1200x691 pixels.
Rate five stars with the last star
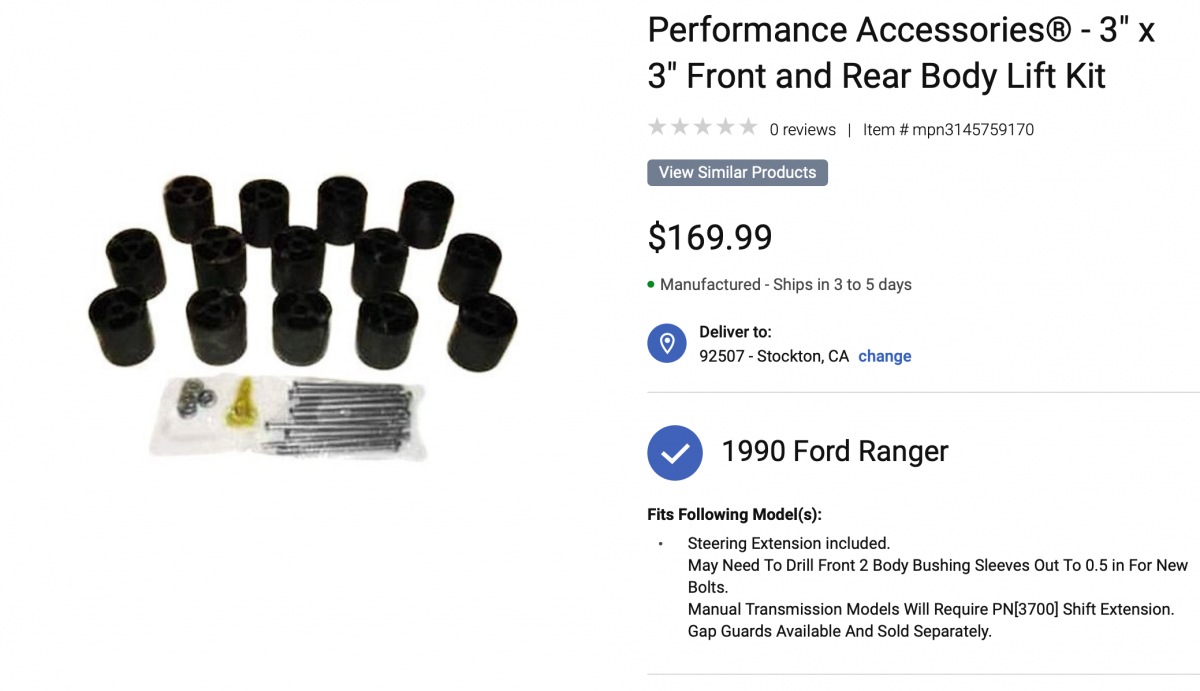coord(749,127)
